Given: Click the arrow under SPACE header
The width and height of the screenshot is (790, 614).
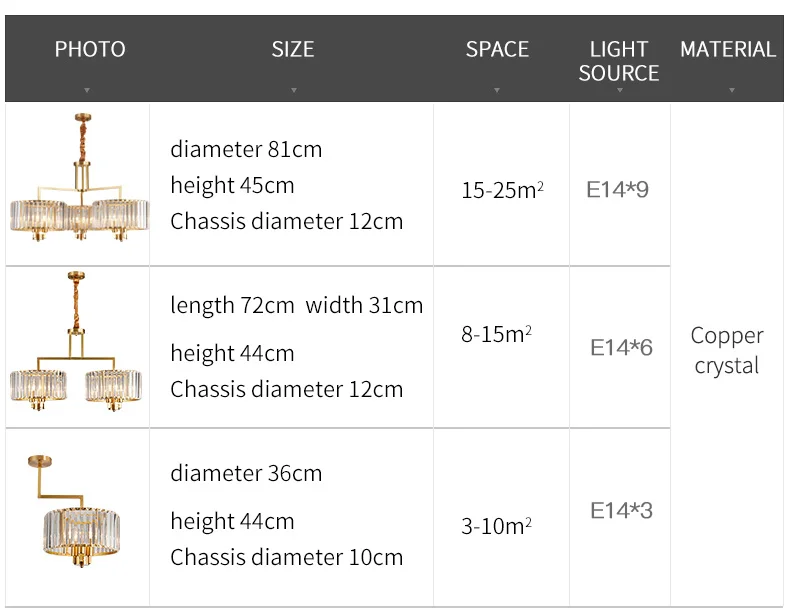Looking at the screenshot, I should pyautogui.click(x=497, y=90).
